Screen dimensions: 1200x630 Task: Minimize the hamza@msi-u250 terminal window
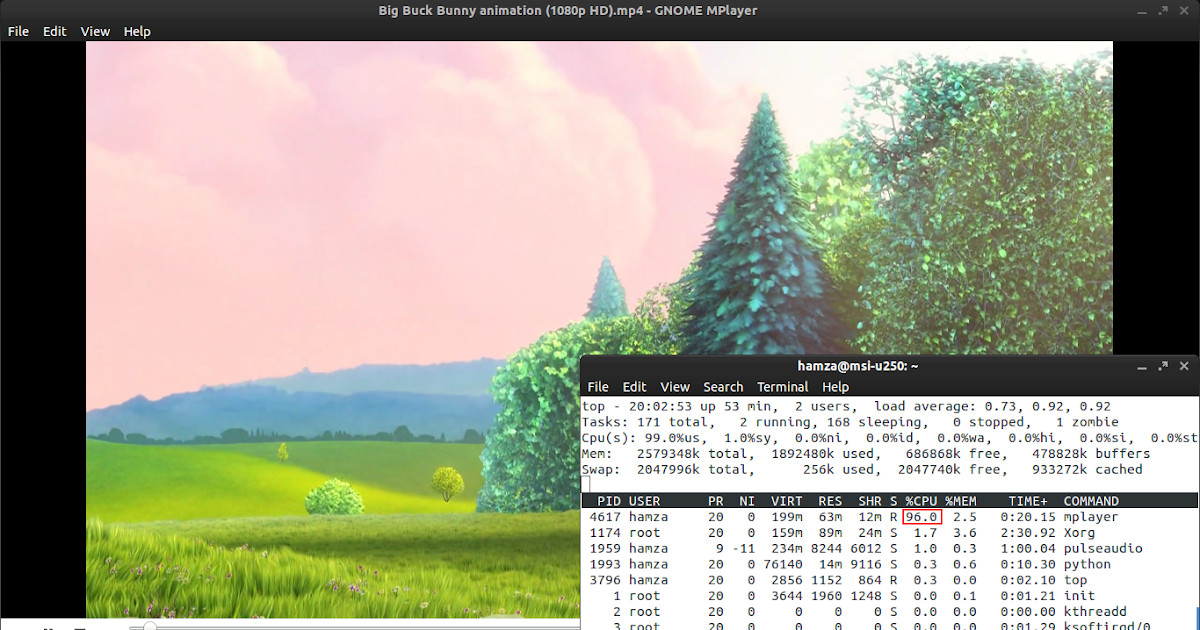[x=1143, y=366]
